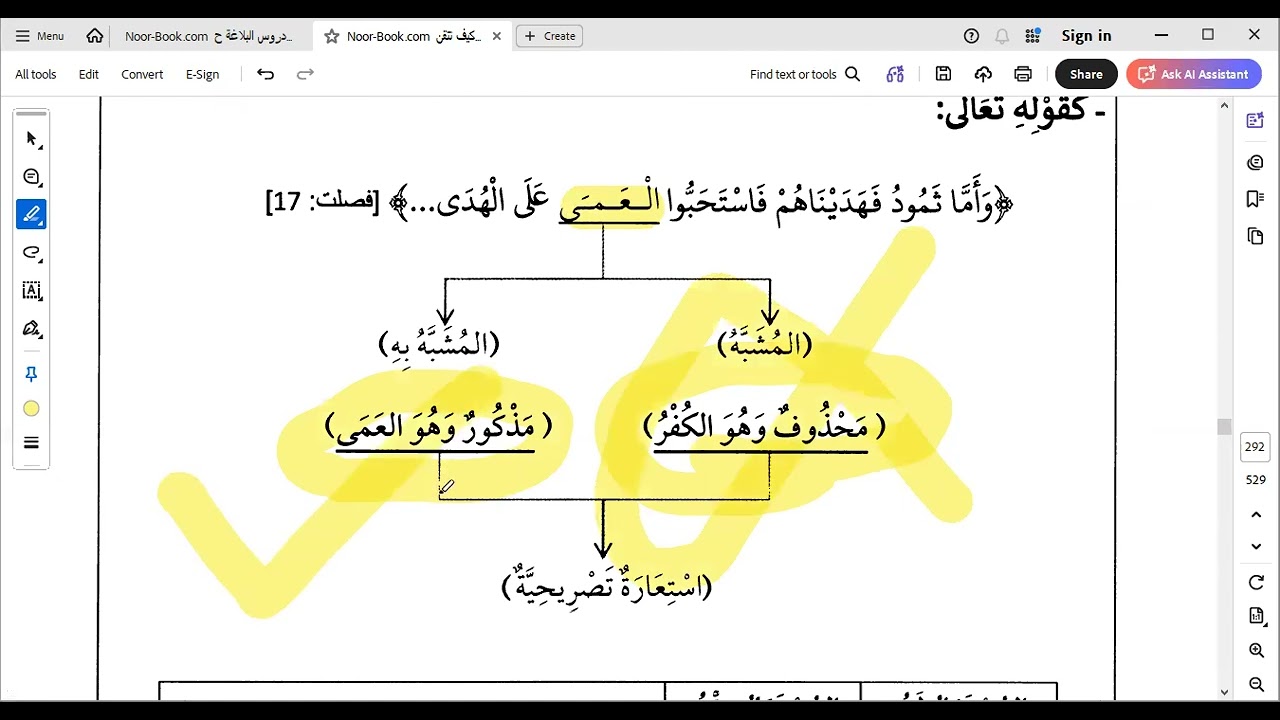Print the document
Screen dimensions: 1280x720
(x=1023, y=74)
